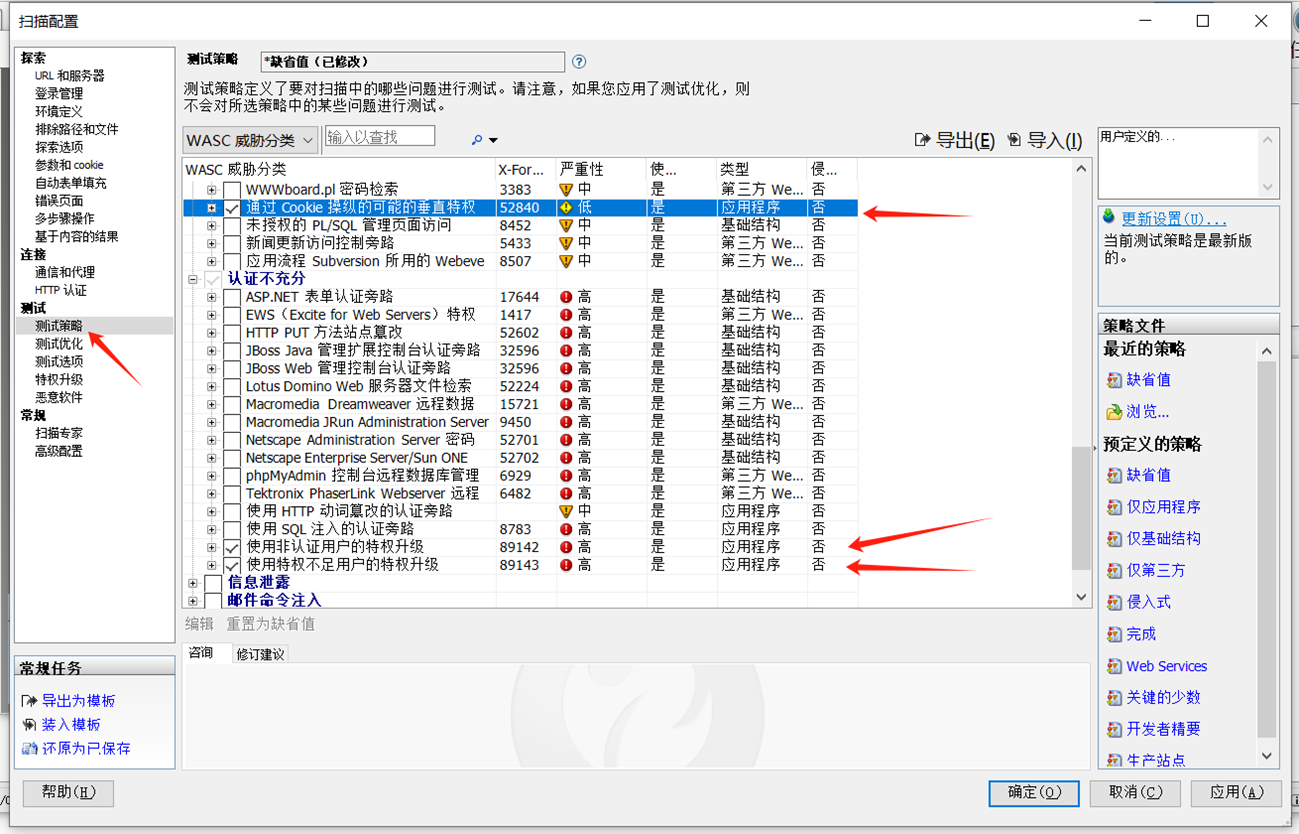Click the 更新设置 update icon
The height and width of the screenshot is (834, 1299).
point(1108,217)
